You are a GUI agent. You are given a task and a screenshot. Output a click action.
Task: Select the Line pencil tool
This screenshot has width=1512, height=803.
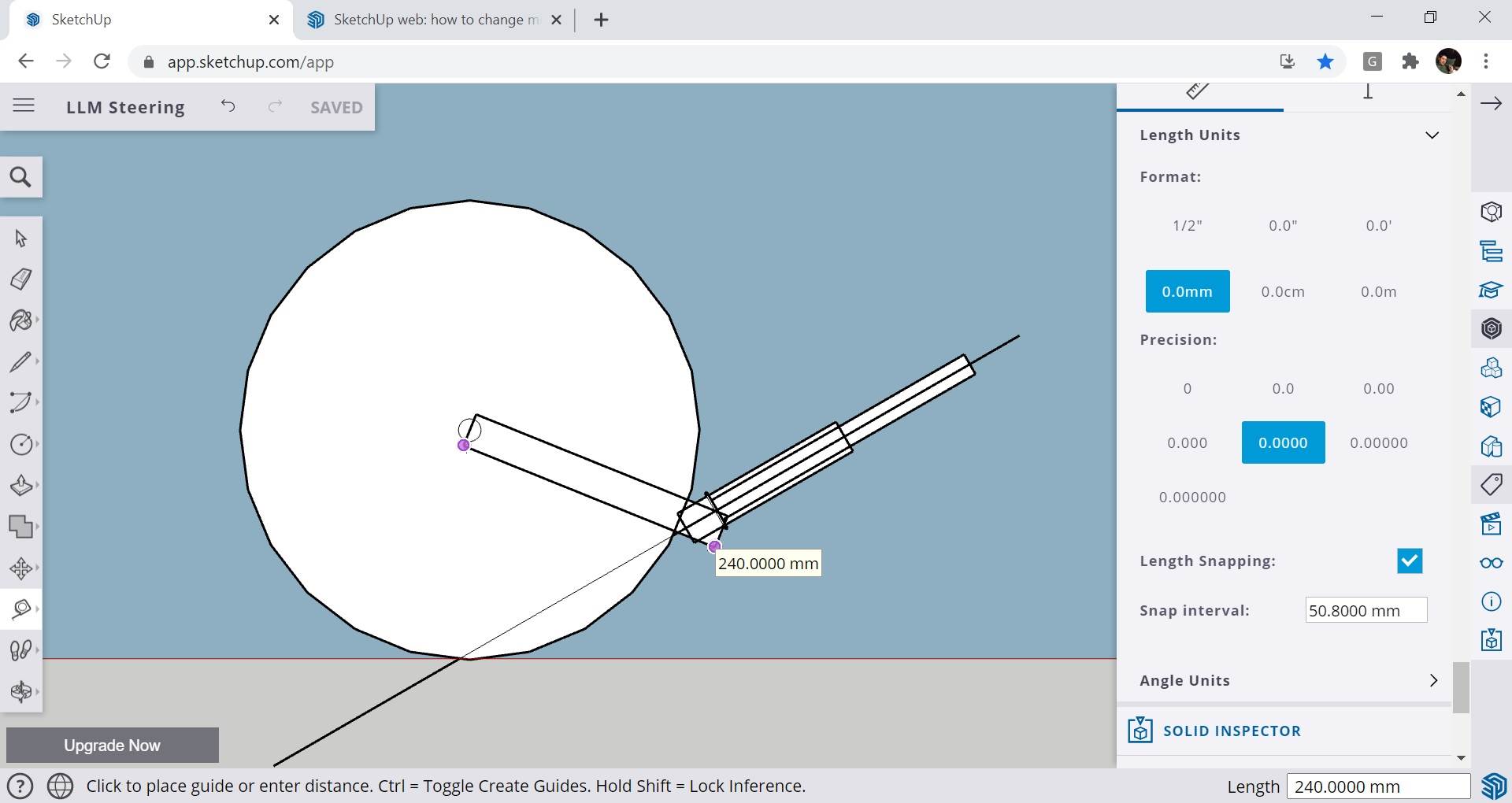click(20, 362)
